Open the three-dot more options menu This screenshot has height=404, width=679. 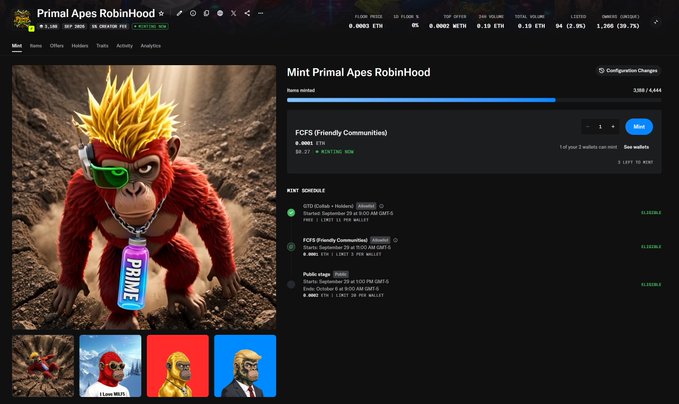(x=260, y=13)
